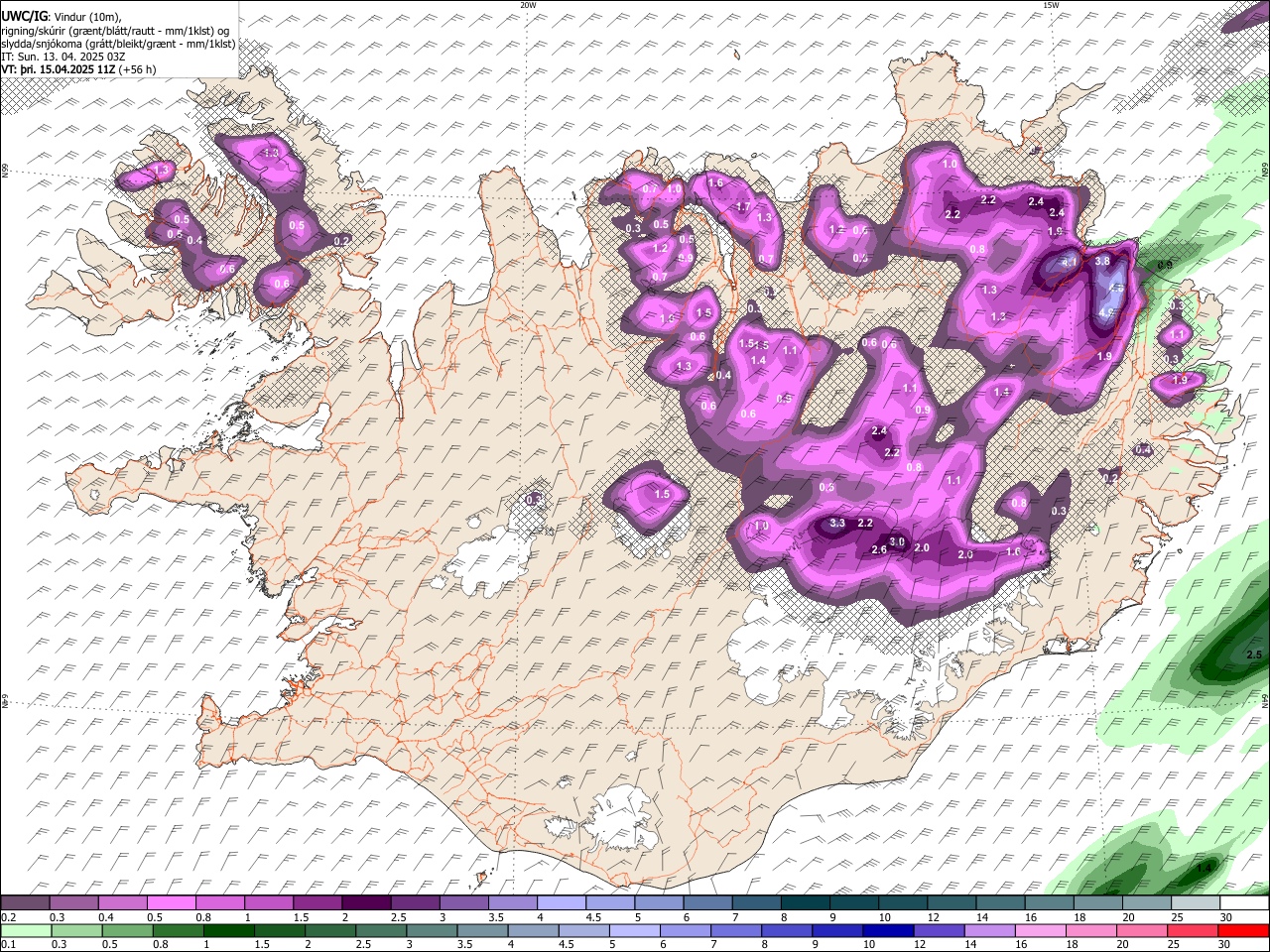This screenshot has width=1270, height=952.
Task: Pick lower-scale blue swatch starting at 8
Action: pos(787,931)
